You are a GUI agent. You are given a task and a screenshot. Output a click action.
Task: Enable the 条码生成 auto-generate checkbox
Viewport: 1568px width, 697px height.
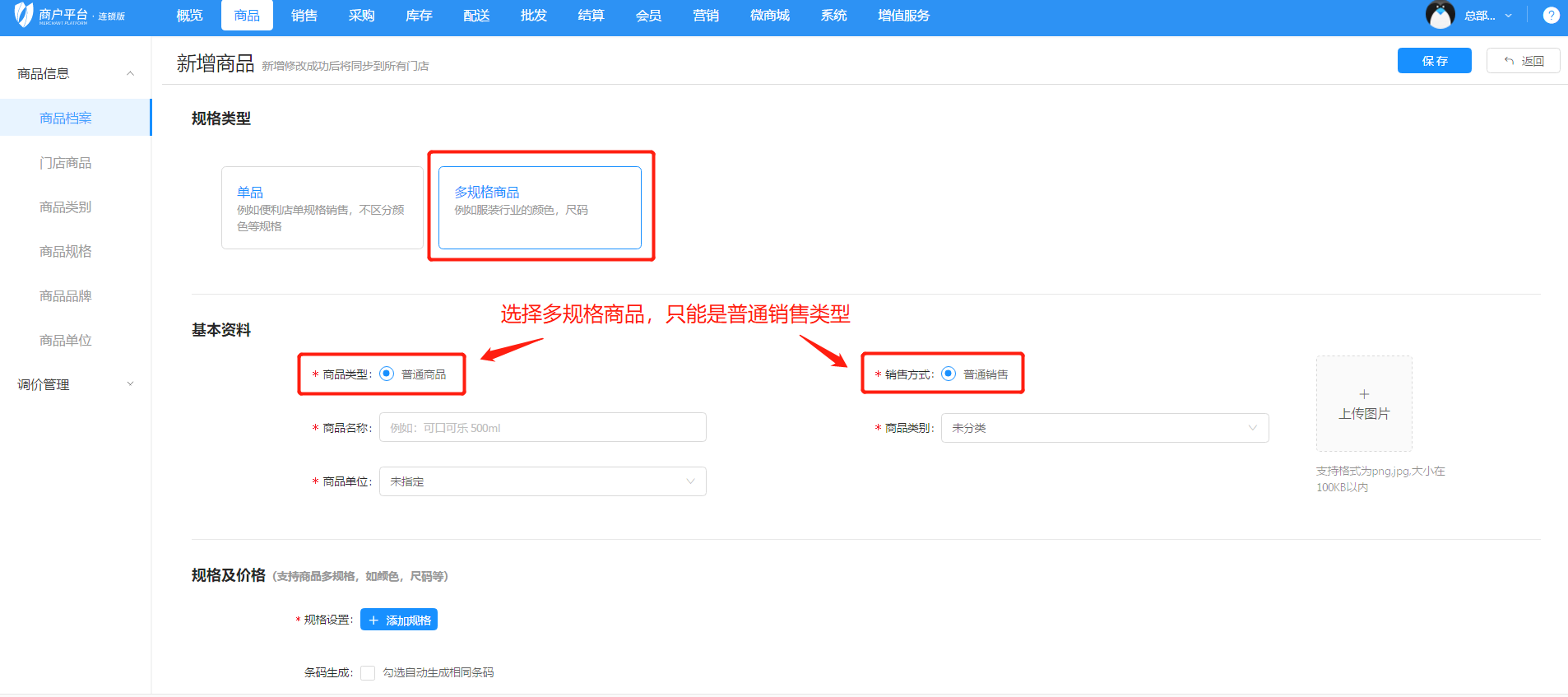pos(368,673)
